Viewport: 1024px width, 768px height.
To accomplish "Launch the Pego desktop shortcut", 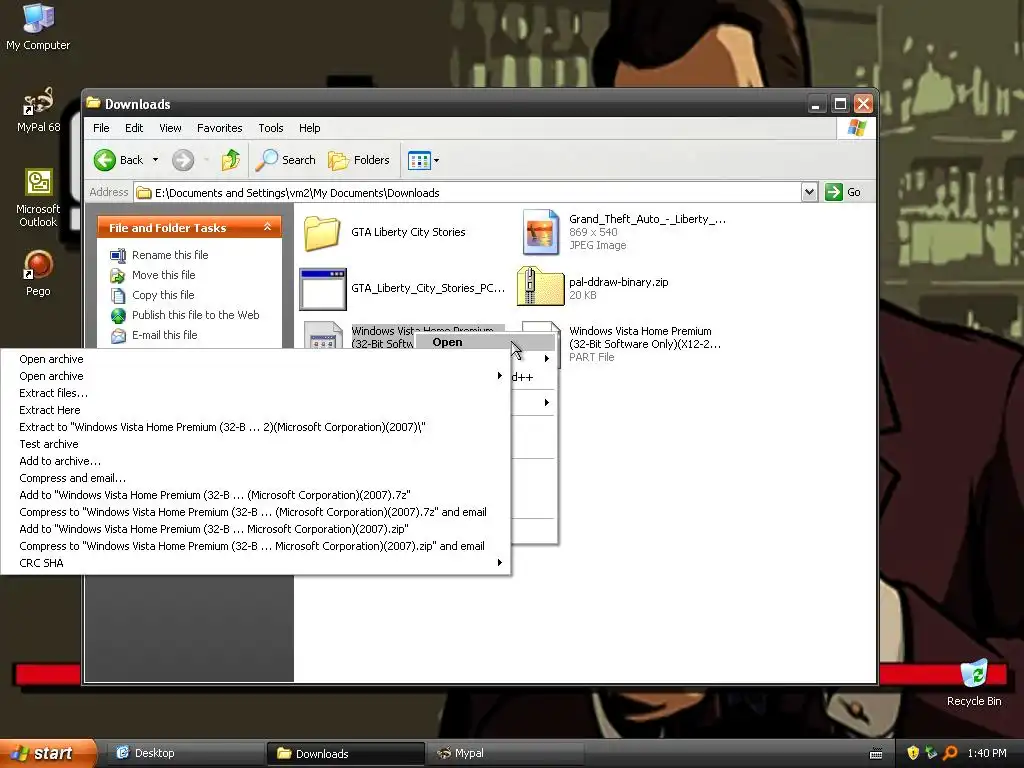I will (38, 274).
